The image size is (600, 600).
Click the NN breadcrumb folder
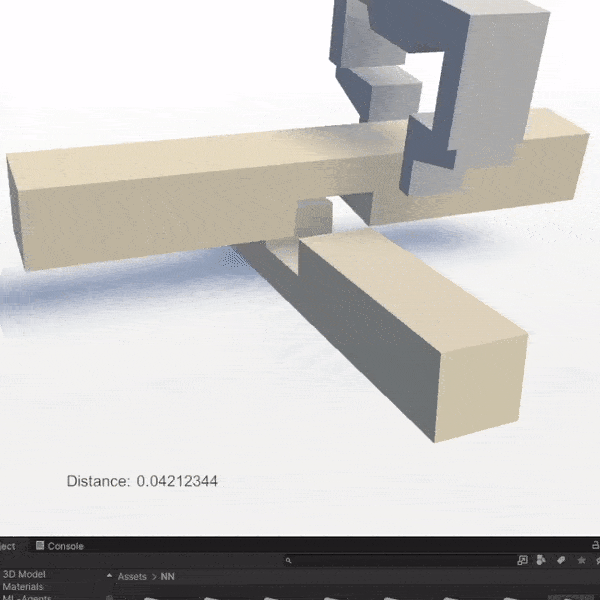[x=168, y=577]
